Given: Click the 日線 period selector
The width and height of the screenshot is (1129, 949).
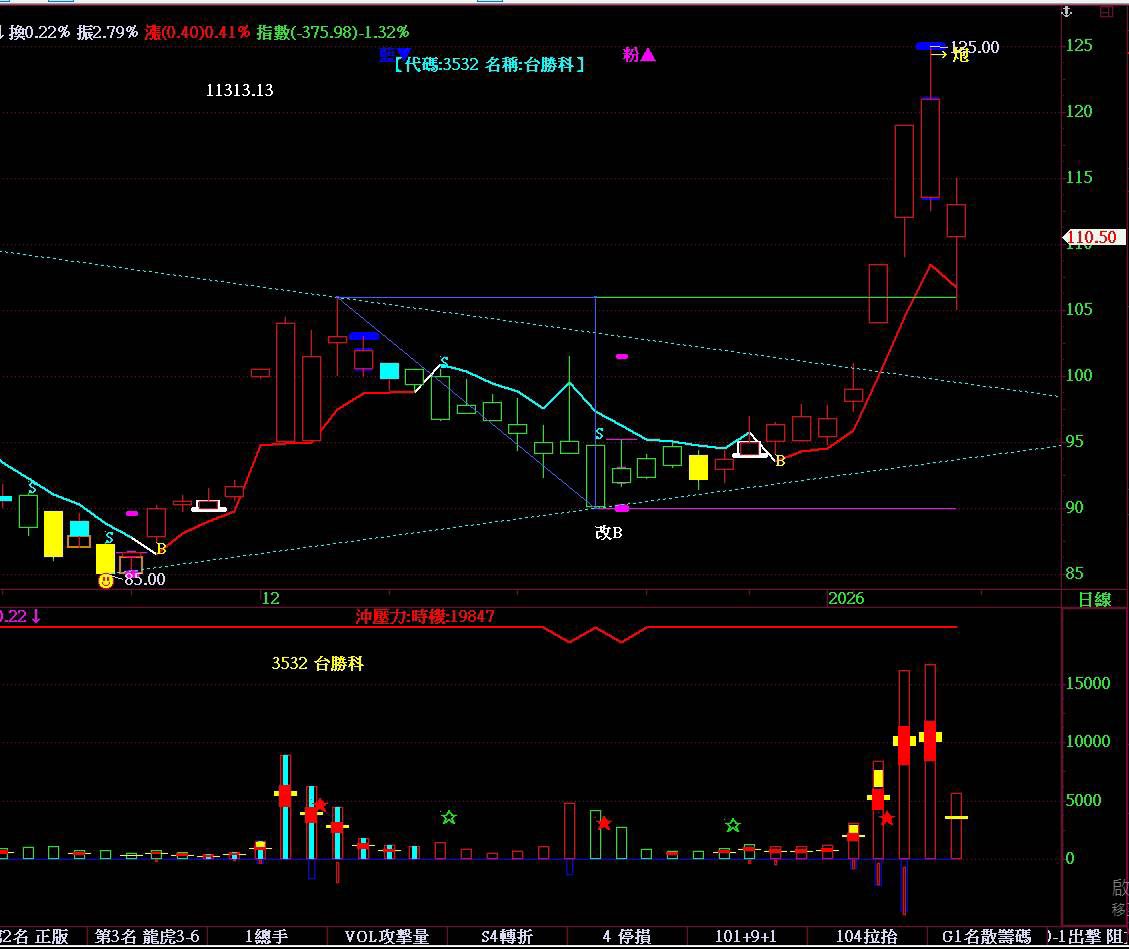Looking at the screenshot, I should pos(1094,599).
